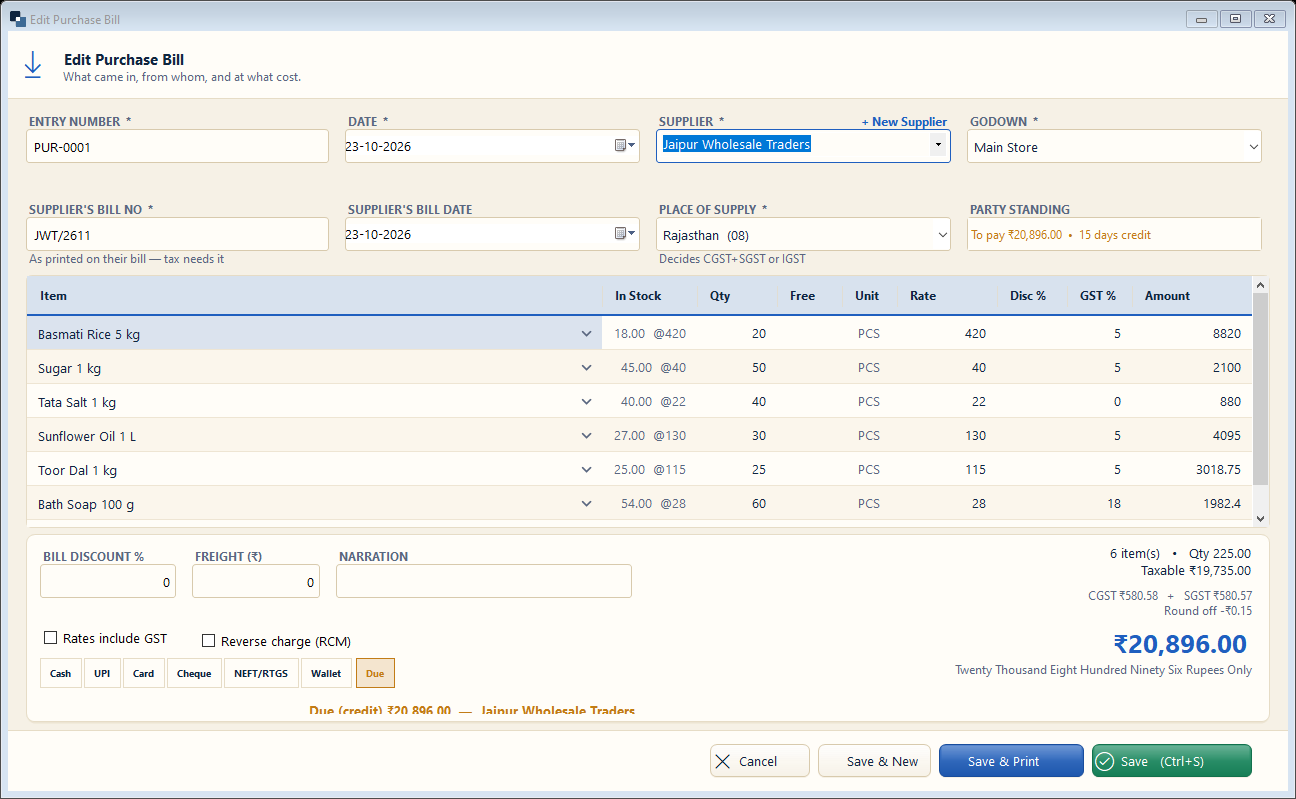Click the item table vertical scrollbar
Image resolution: width=1296 pixels, height=799 pixels.
pos(1260,390)
